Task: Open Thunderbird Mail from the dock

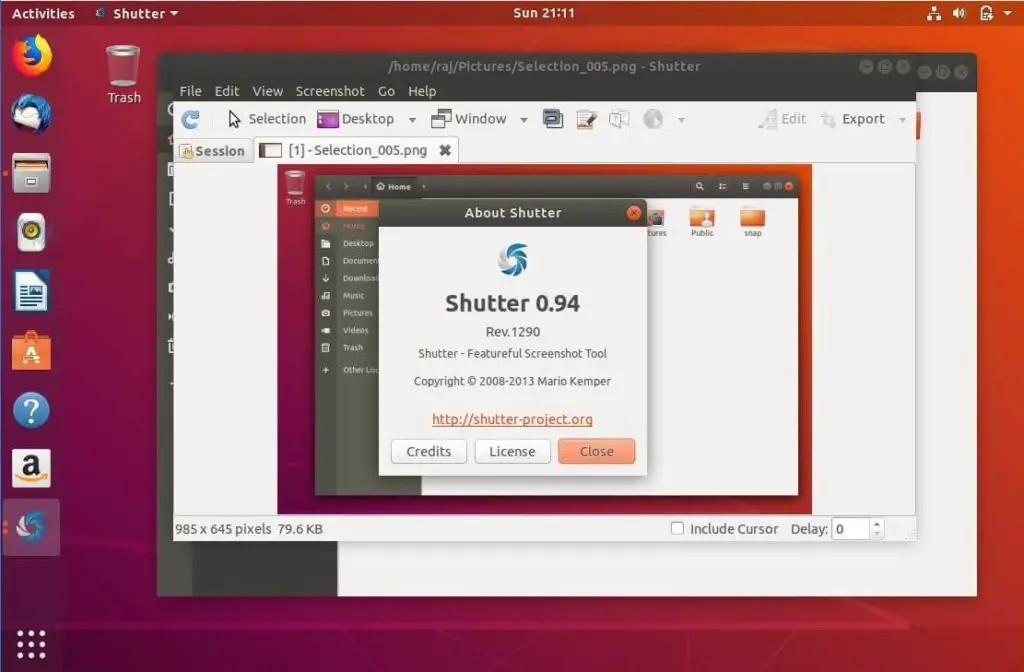Action: click(31, 114)
